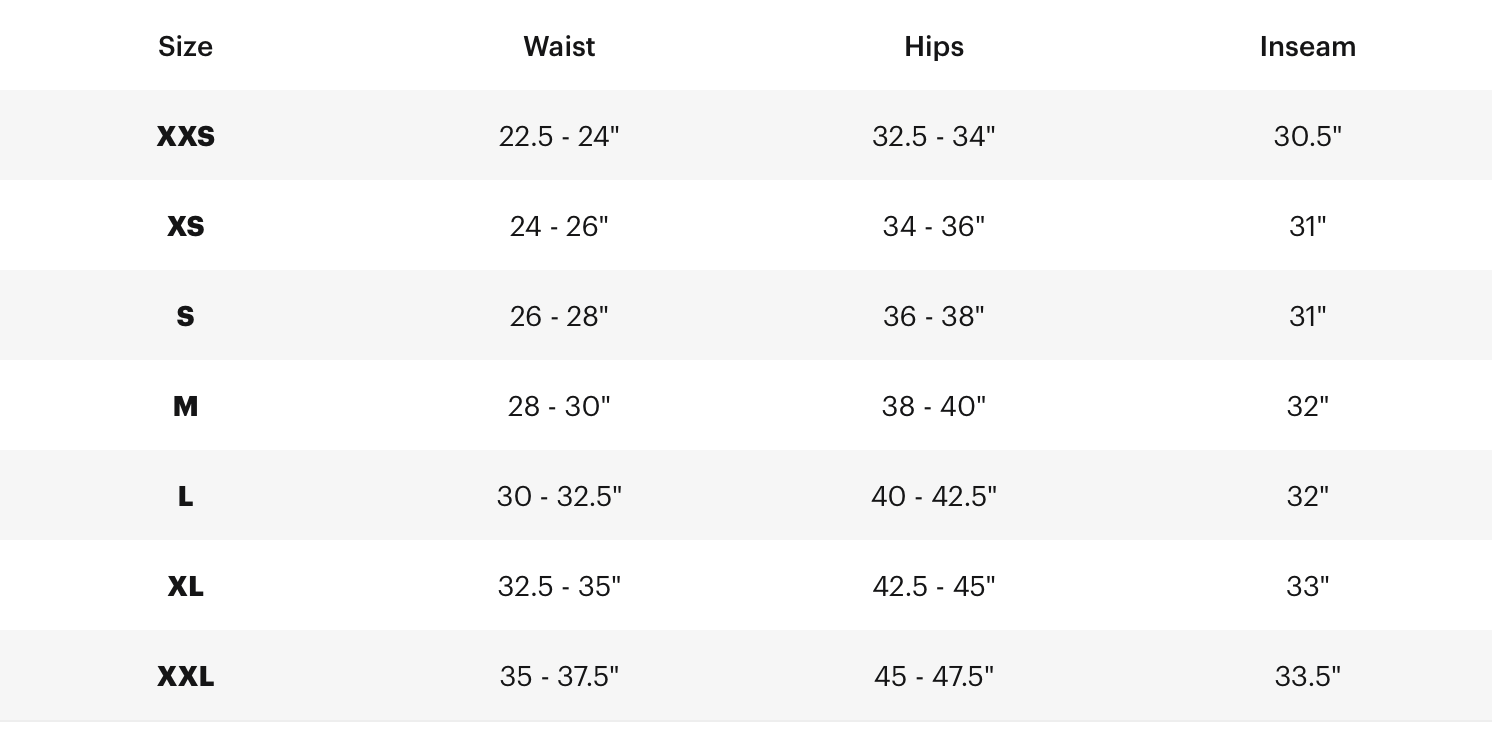Select the S size row label

[x=185, y=316]
